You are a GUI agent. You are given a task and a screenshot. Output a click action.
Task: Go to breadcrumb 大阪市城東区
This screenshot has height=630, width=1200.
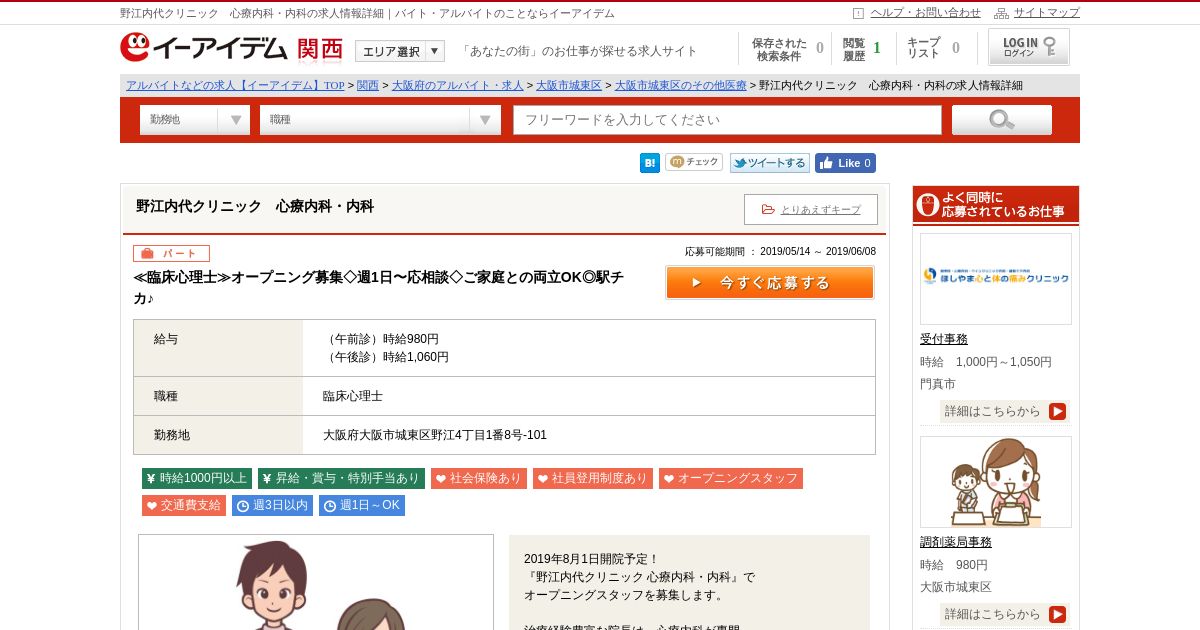point(569,85)
